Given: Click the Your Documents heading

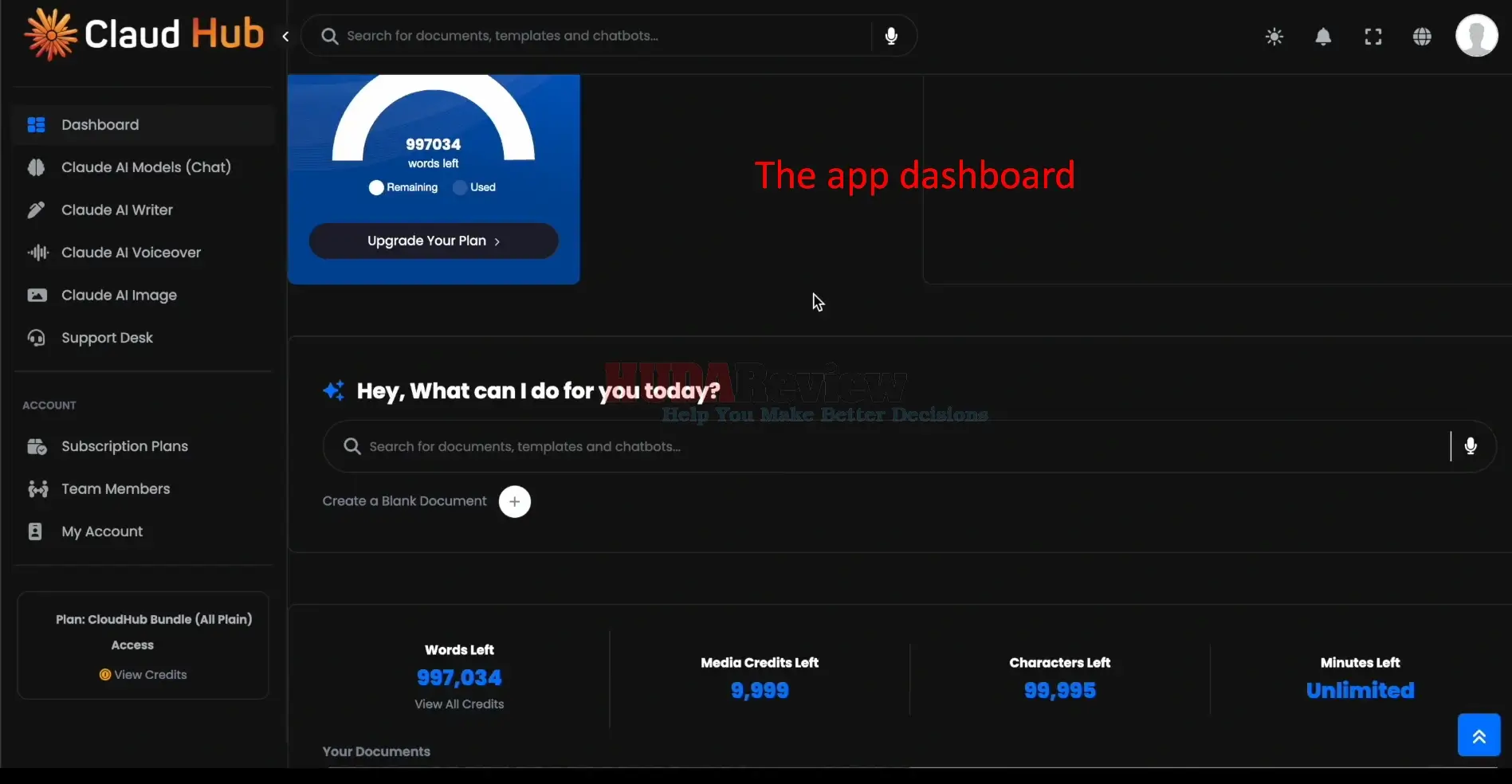Looking at the screenshot, I should [376, 751].
